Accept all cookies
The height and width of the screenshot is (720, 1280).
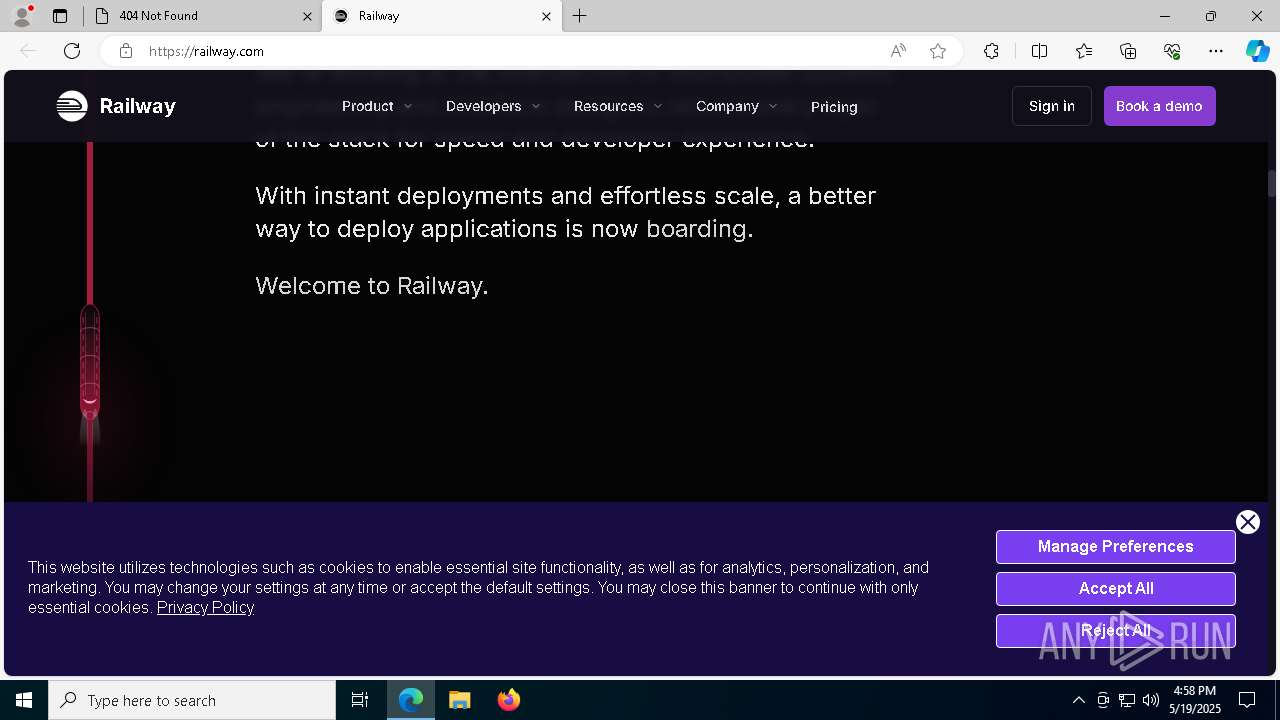(x=1116, y=589)
